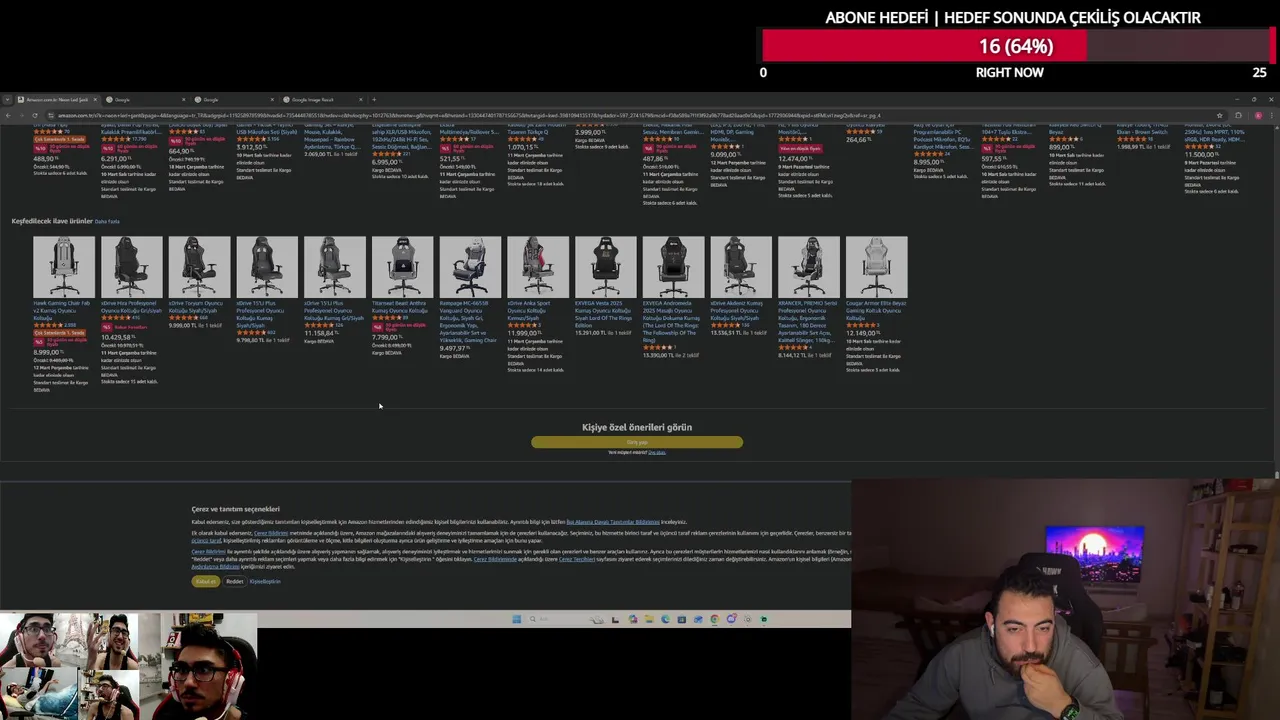Click 'Daha fazla' next to Keşfedilecek ilave ürünler
The height and width of the screenshot is (720, 1280).
(x=107, y=221)
